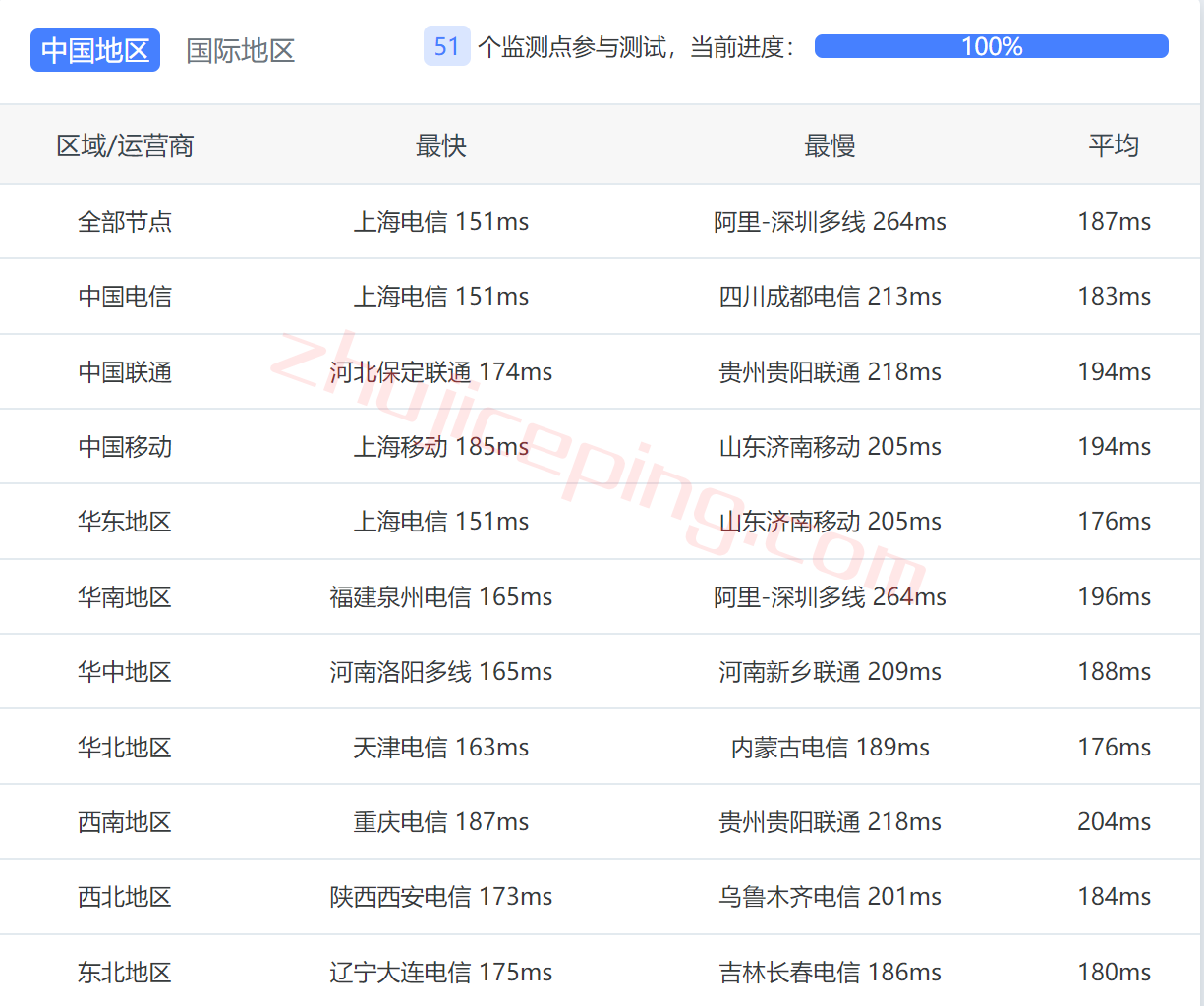Click the 重庆电信 187ms cell
This screenshot has height=1006, width=1204.
pyautogui.click(x=441, y=821)
